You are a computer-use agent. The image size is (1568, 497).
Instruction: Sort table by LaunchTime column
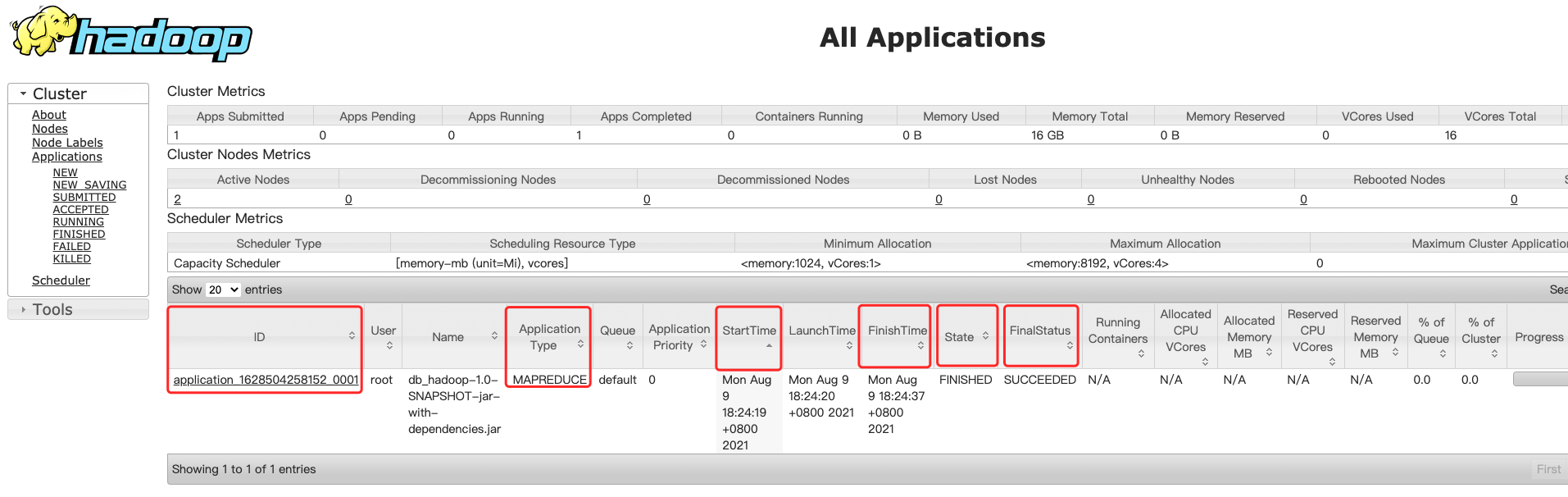pyautogui.click(x=821, y=337)
